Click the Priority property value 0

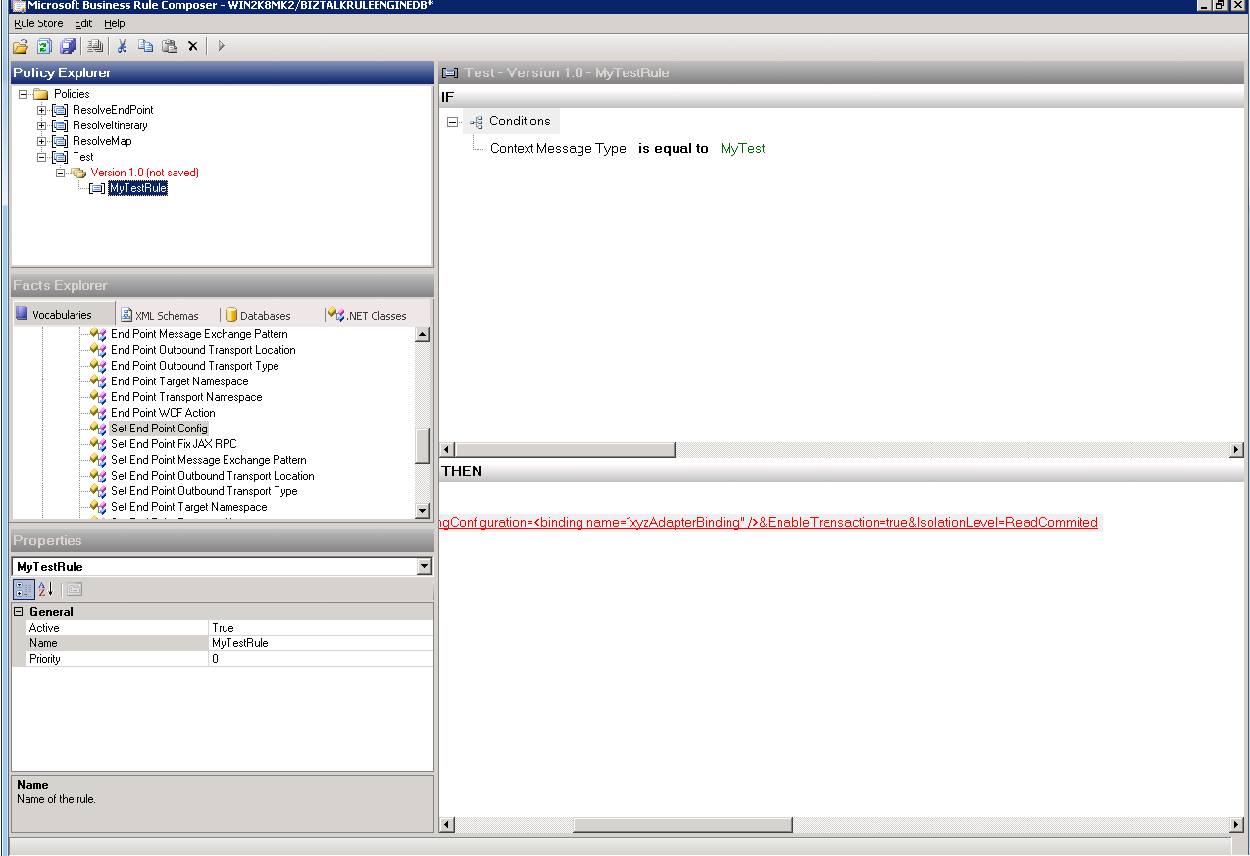pos(321,659)
